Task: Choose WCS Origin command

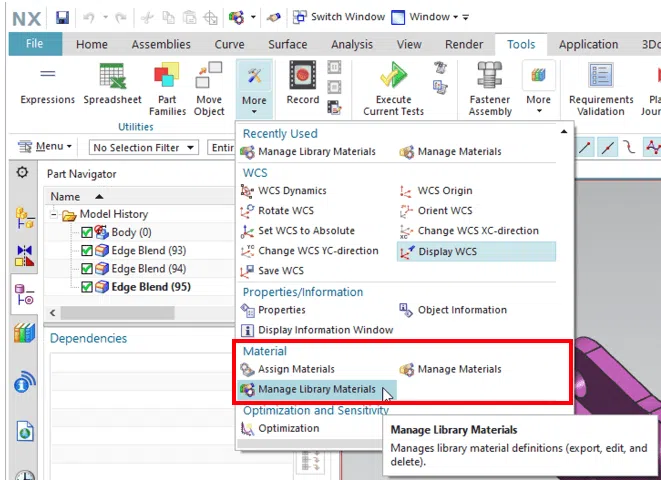Action: point(436,190)
